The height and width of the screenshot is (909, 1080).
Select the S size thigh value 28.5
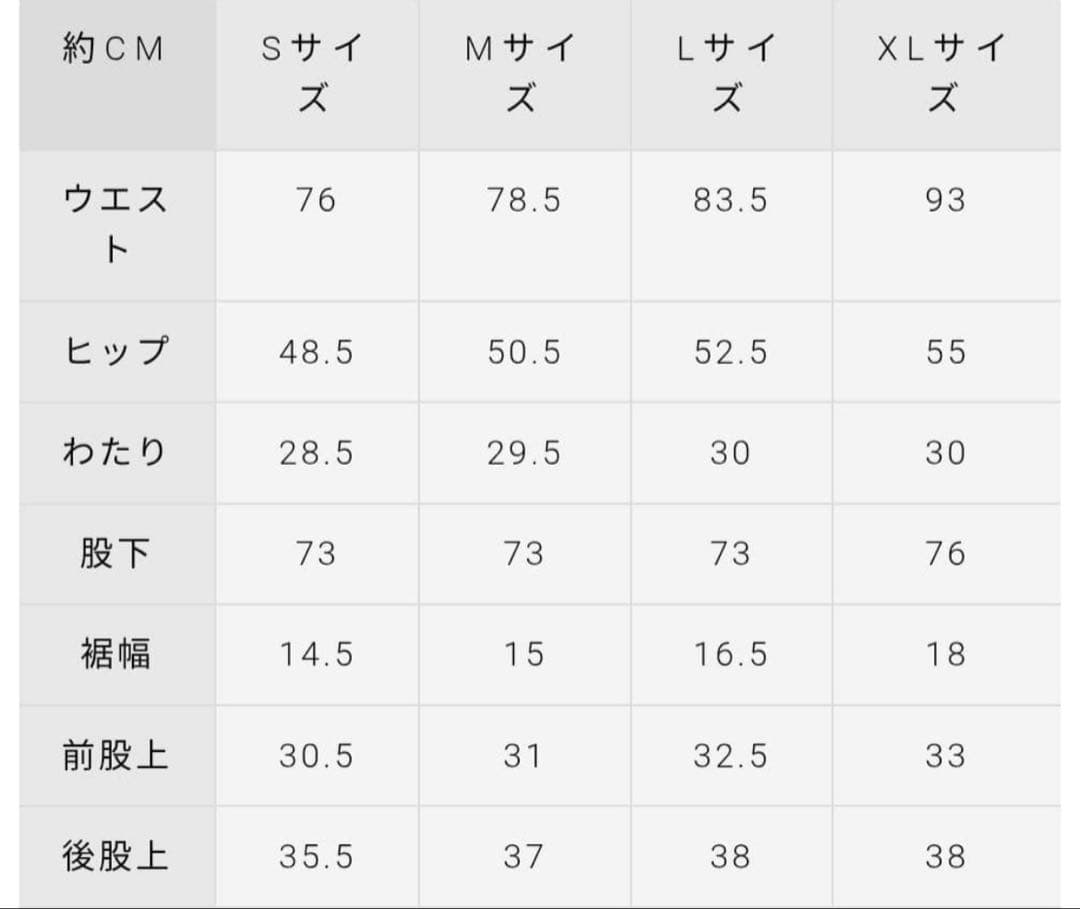click(316, 453)
